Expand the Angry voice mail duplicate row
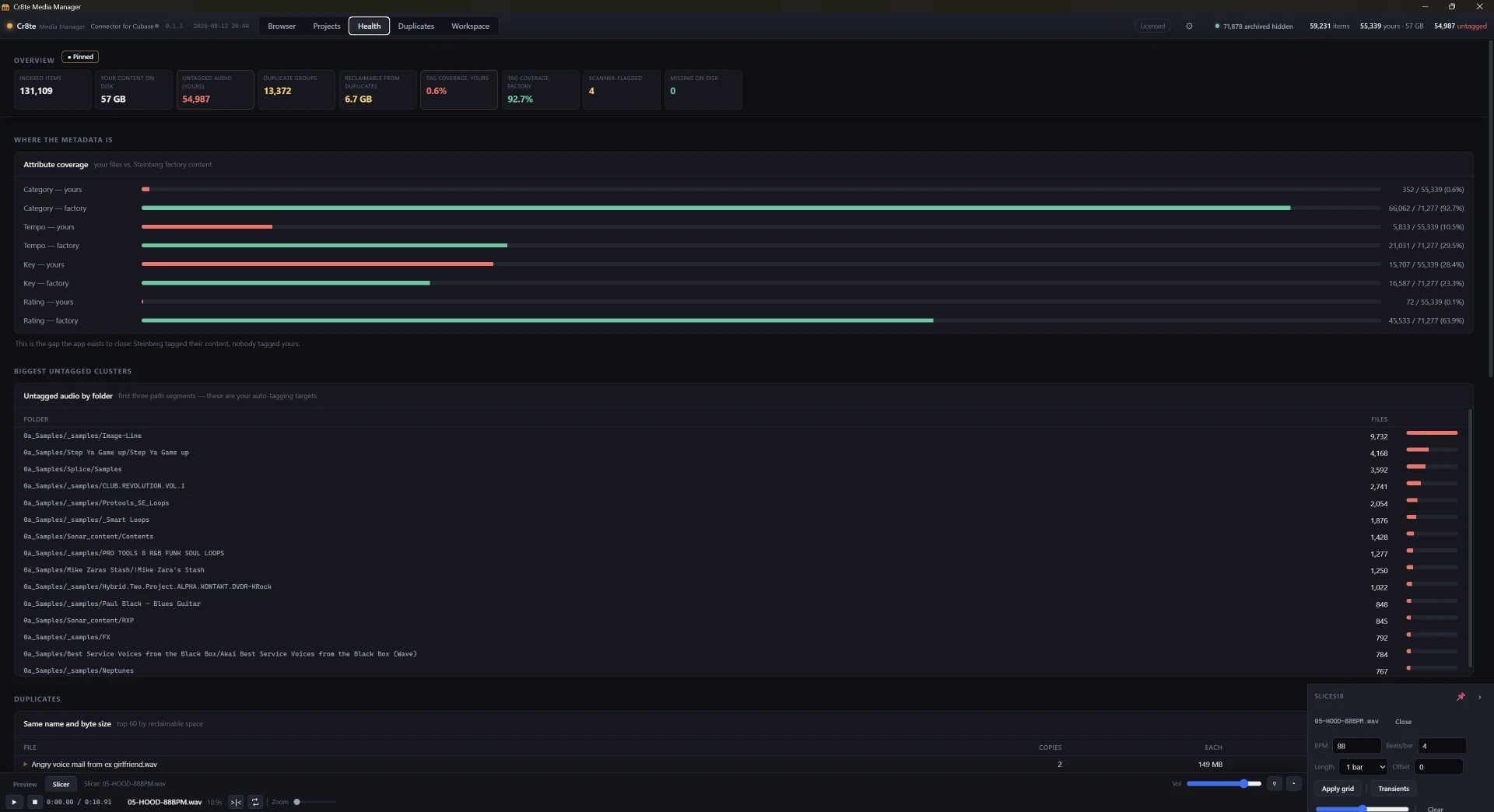 [25, 764]
